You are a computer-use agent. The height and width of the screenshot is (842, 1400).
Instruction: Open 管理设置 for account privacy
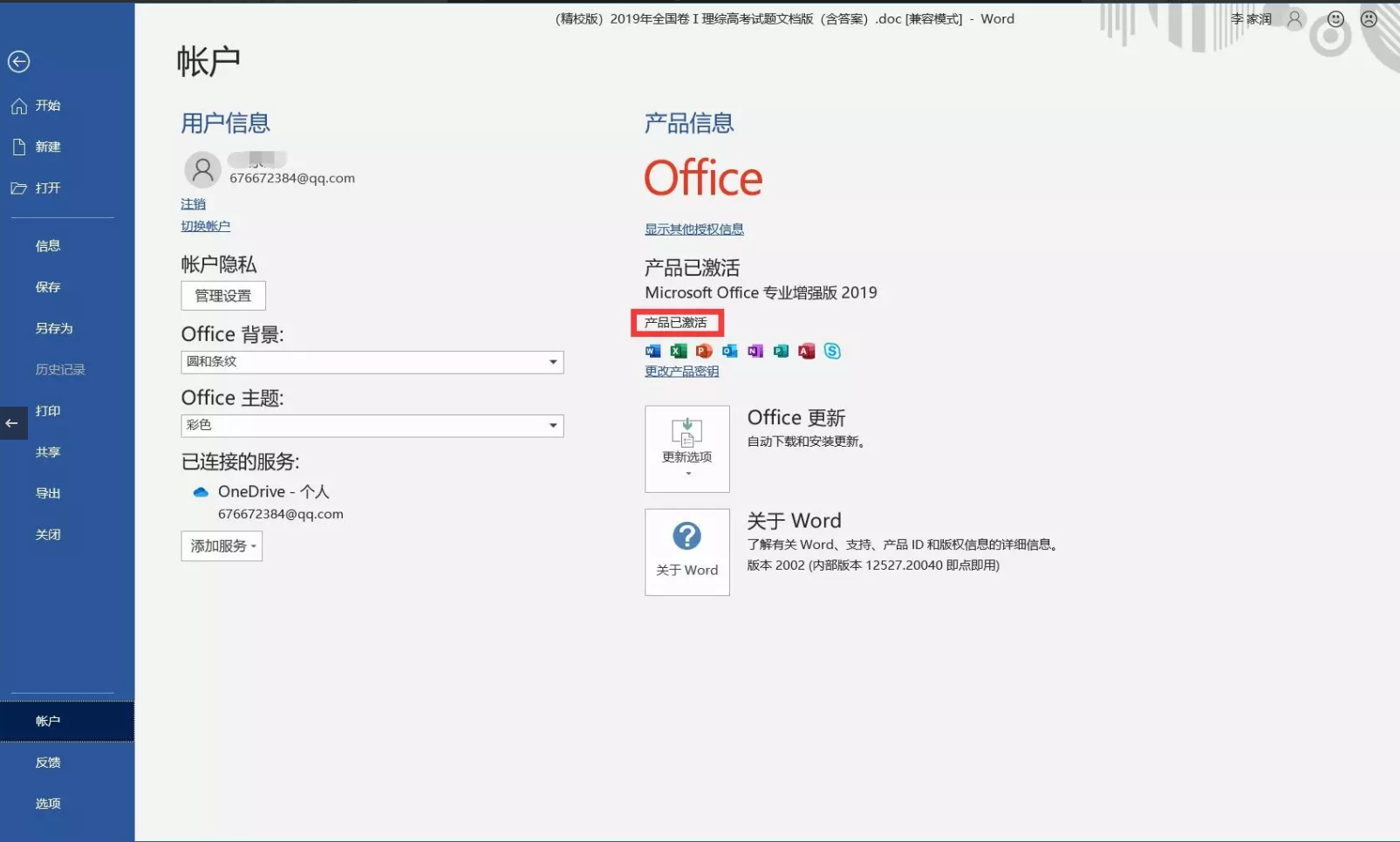223,296
